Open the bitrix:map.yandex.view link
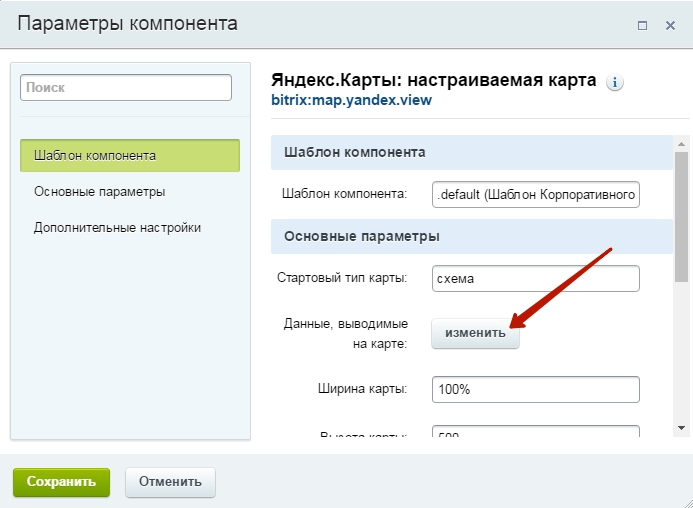The image size is (693, 508). tap(351, 100)
